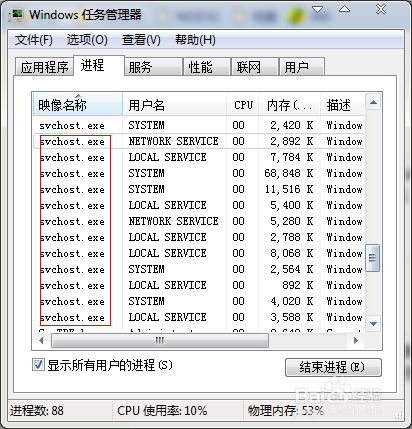The height and width of the screenshot is (429, 412).
Task: Click CPU 使用率: 10% status text
Action: (x=162, y=410)
